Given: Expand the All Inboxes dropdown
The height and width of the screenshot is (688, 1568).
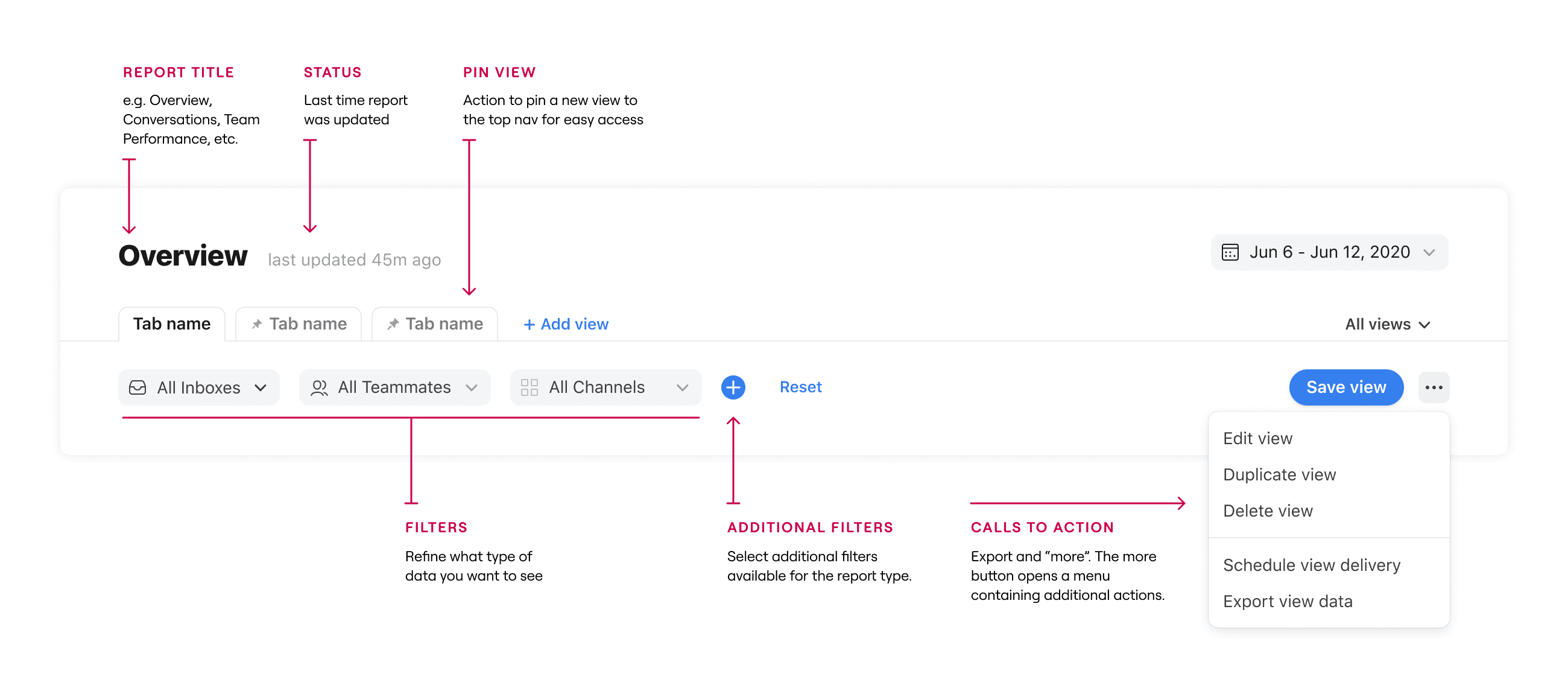Looking at the screenshot, I should click(x=198, y=387).
